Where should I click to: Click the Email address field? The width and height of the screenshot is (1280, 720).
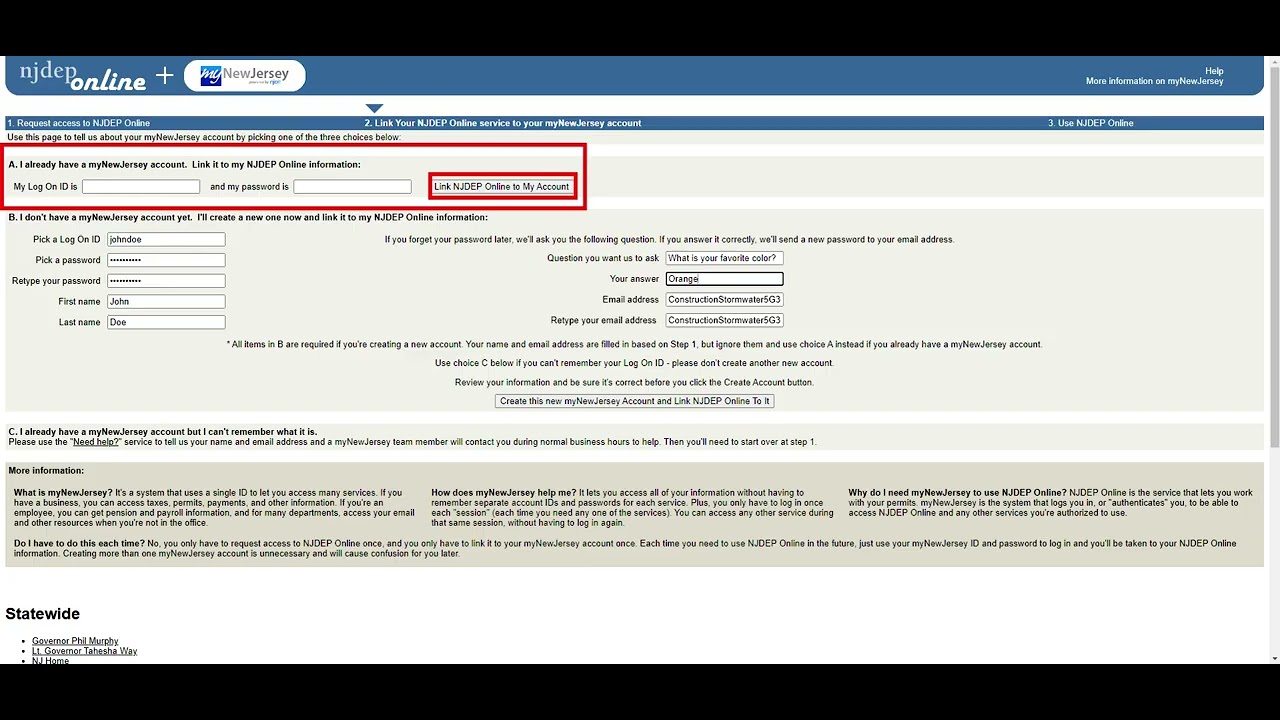point(724,300)
